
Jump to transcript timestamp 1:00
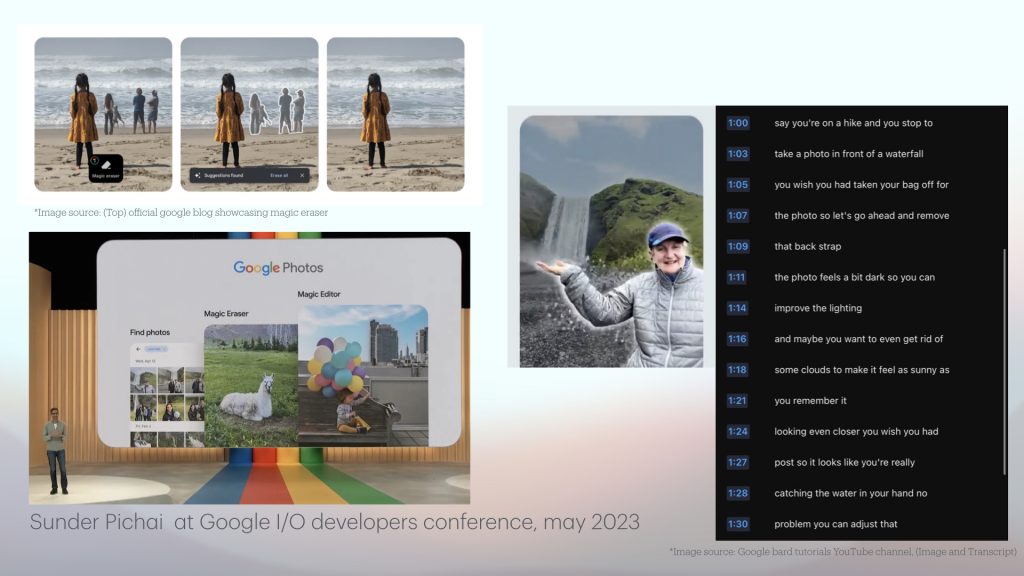click(x=738, y=123)
